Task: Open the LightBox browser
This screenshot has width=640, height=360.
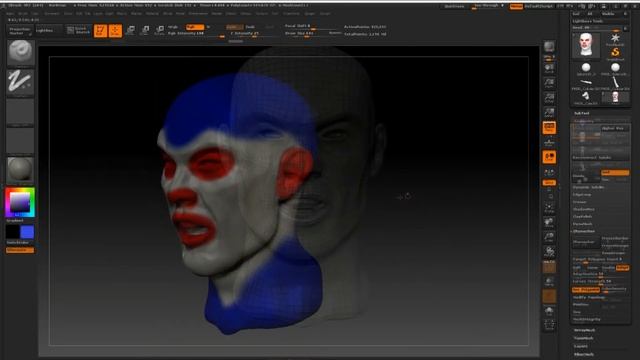Action: click(48, 31)
